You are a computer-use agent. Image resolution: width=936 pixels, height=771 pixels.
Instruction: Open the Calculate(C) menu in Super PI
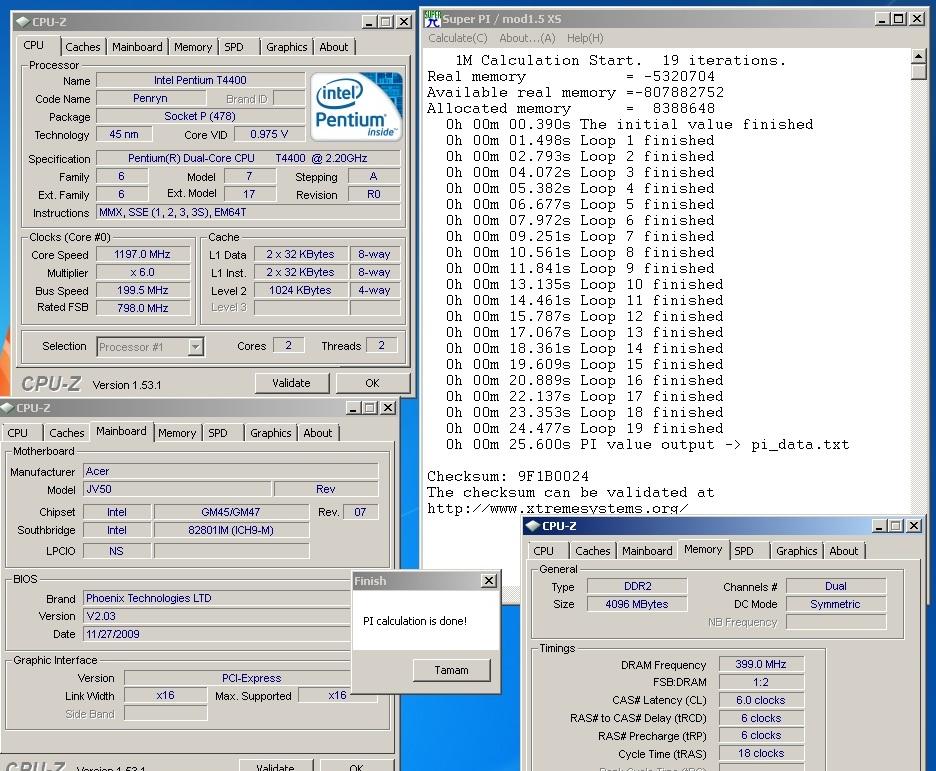[457, 38]
